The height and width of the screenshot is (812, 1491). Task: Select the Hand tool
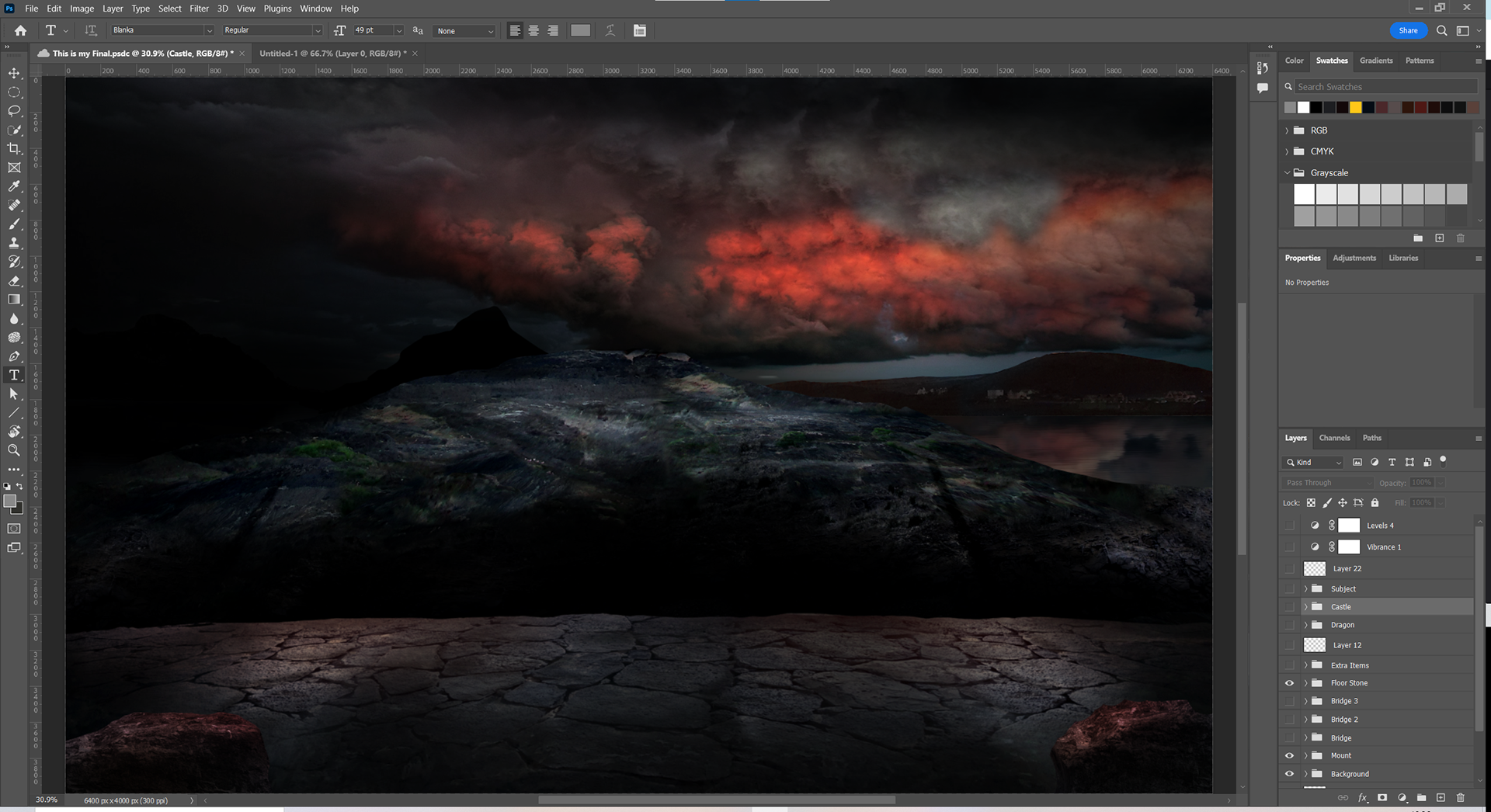pos(14,432)
